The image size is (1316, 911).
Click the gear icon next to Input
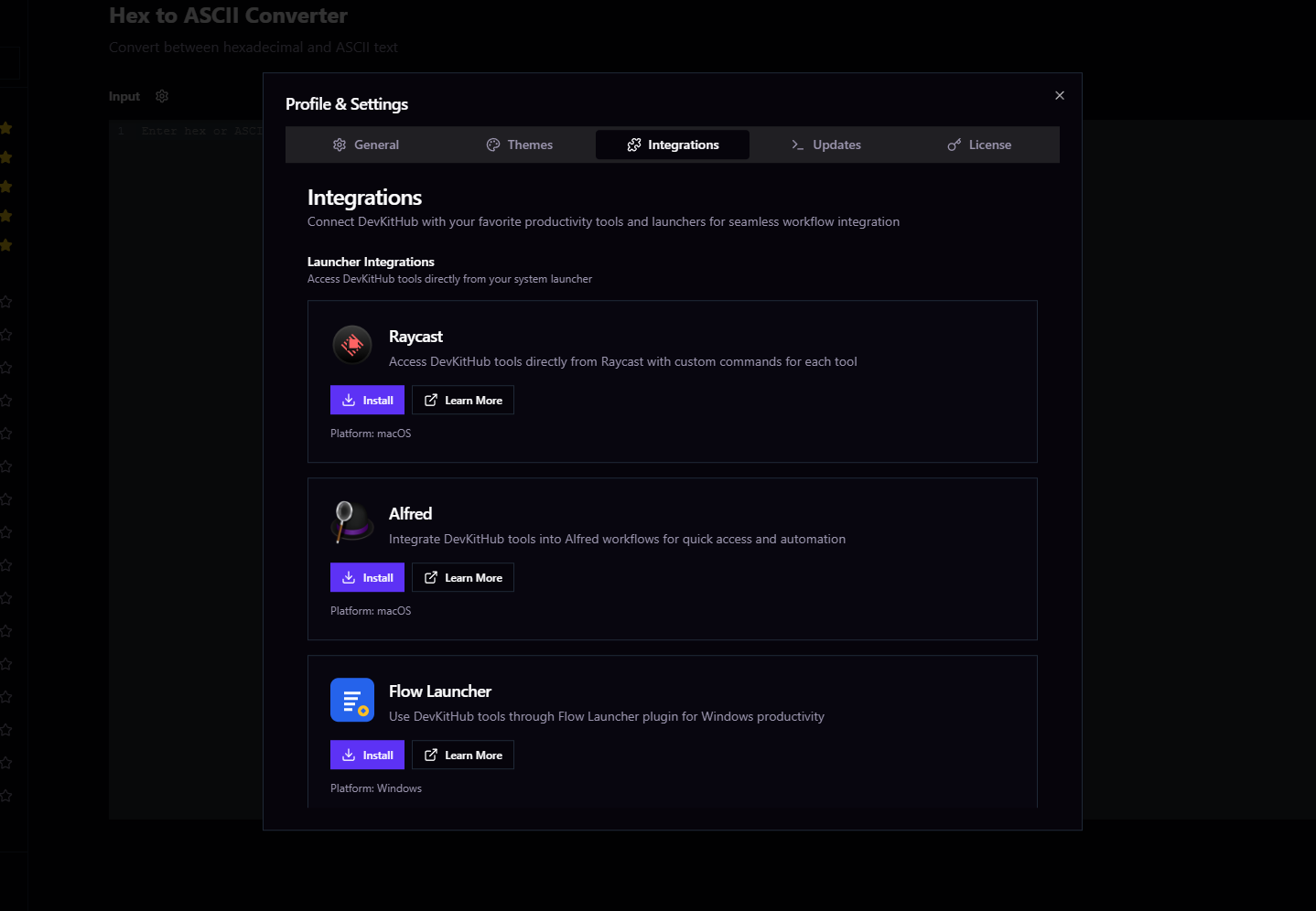click(162, 96)
